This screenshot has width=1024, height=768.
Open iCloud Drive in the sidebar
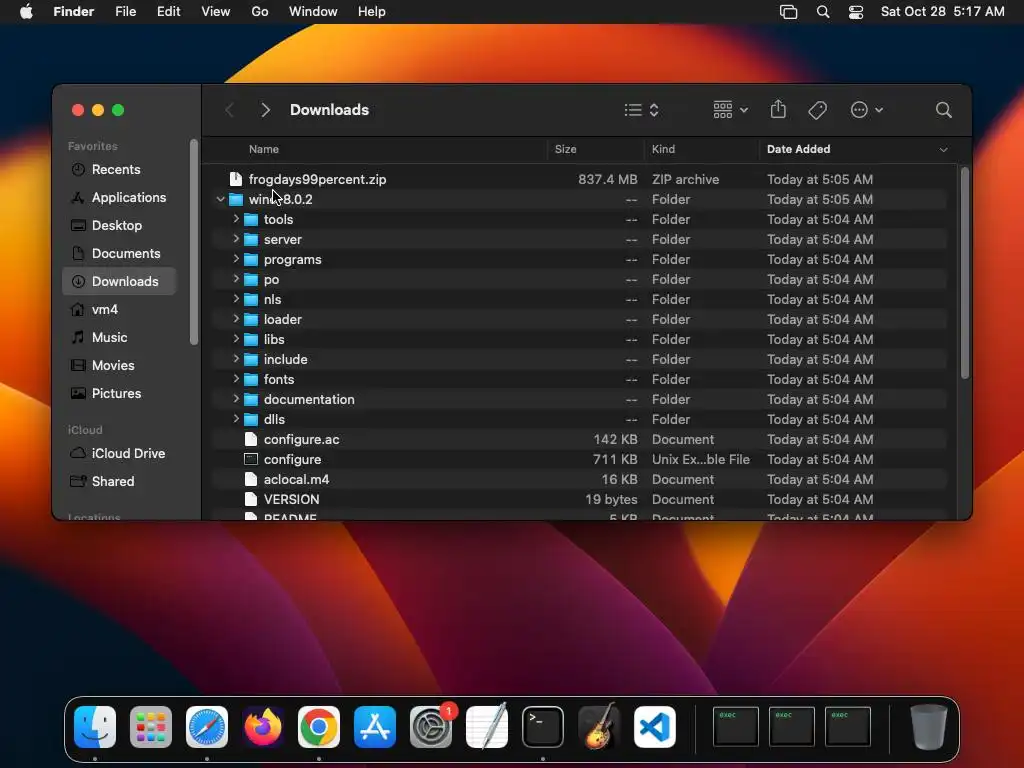tap(119, 453)
